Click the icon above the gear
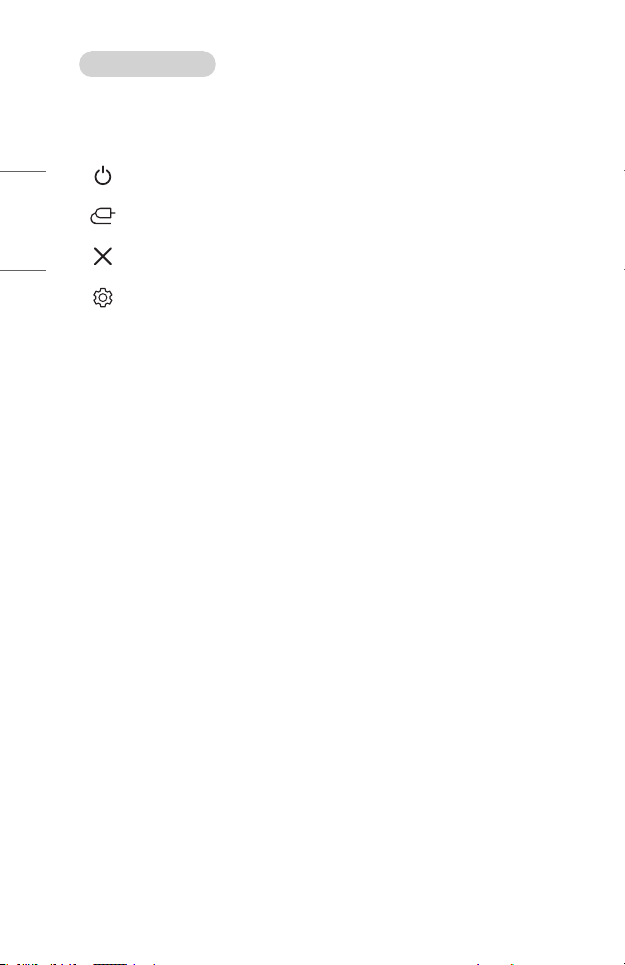Screen dimensions: 625x965 [x=103, y=256]
